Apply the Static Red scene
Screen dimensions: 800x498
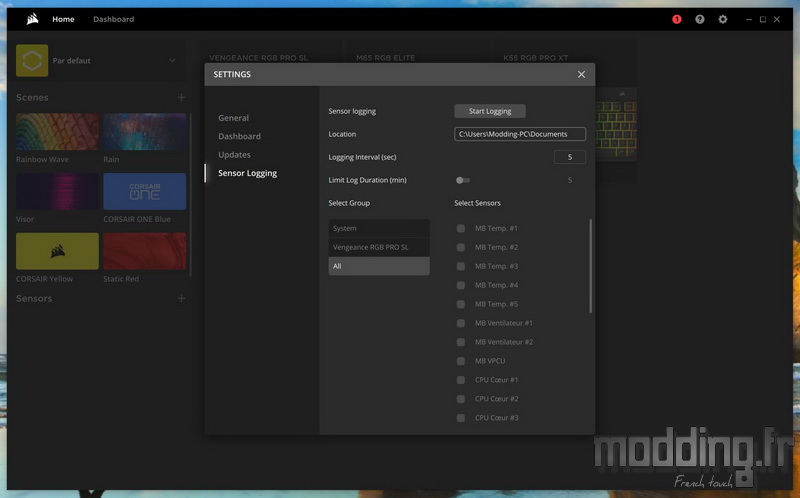pos(145,251)
